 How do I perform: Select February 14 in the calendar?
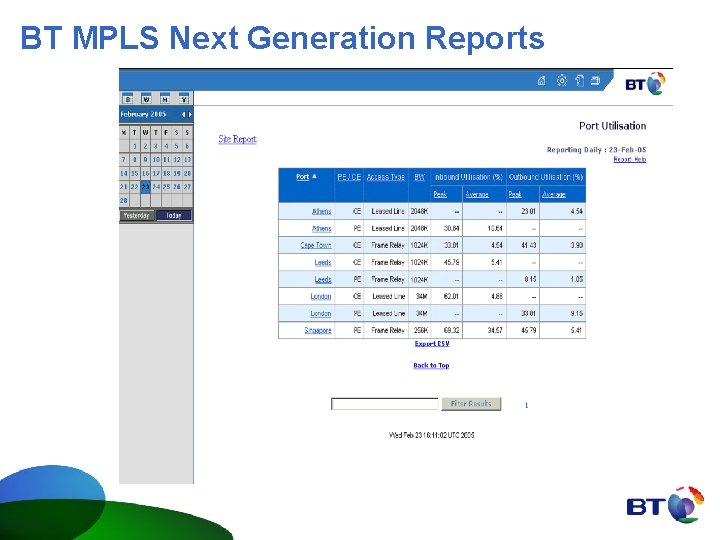pos(124,173)
